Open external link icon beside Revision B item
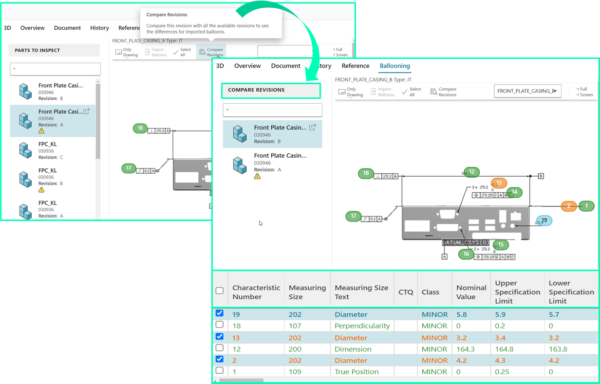Screen dimensions: 600x384 point(312,127)
